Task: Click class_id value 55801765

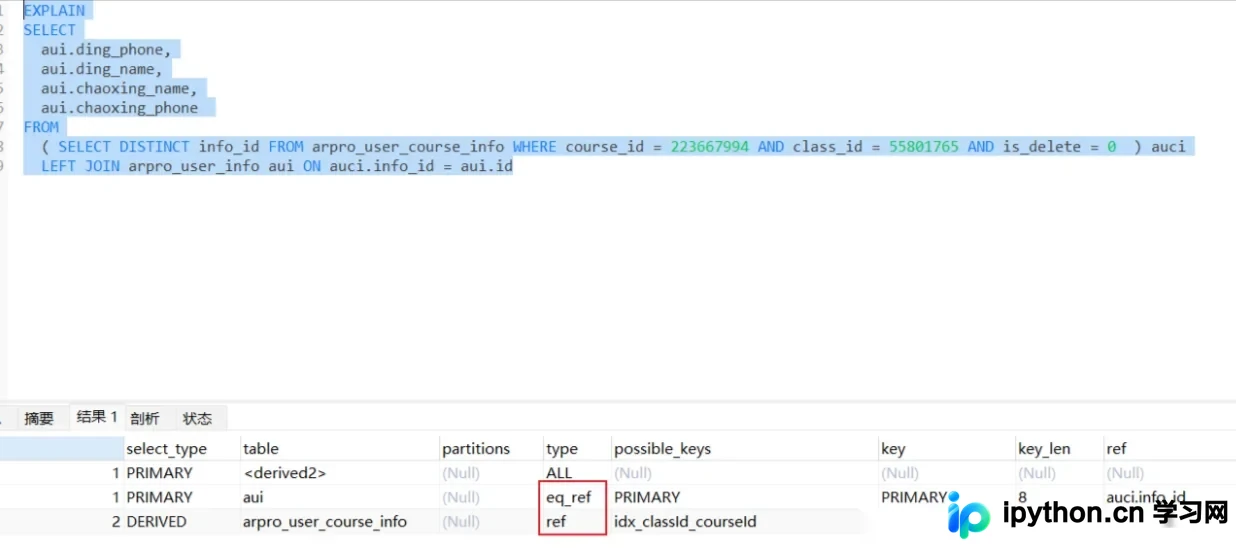Action: click(924, 147)
